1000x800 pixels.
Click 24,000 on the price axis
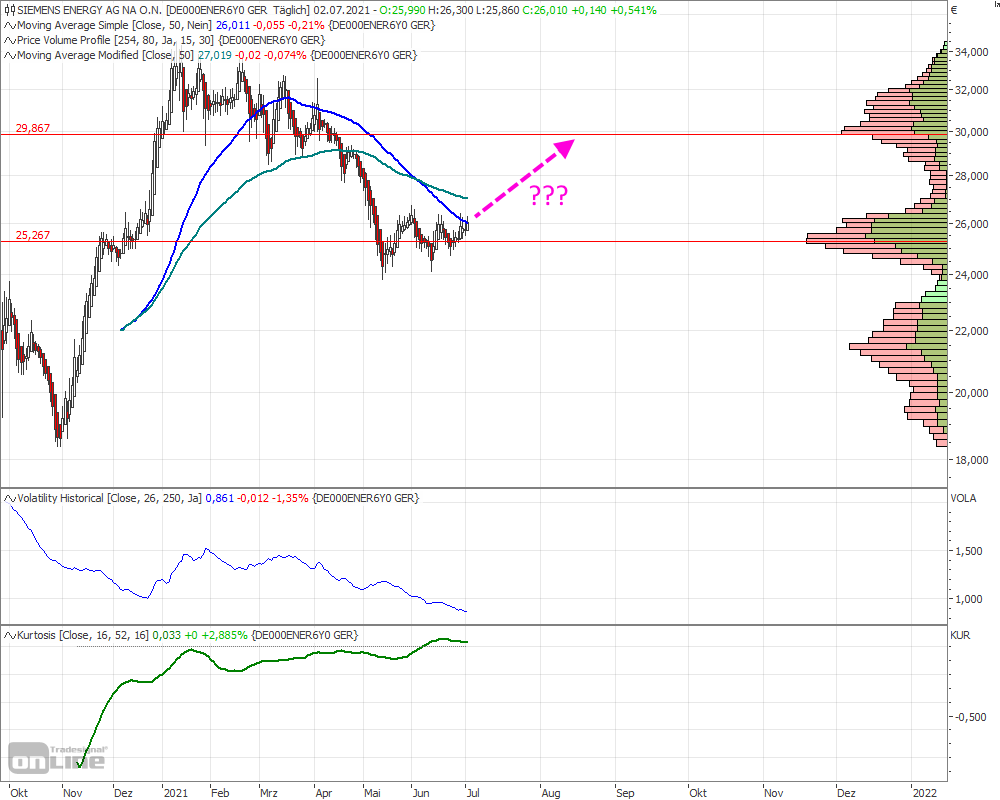pos(971,275)
